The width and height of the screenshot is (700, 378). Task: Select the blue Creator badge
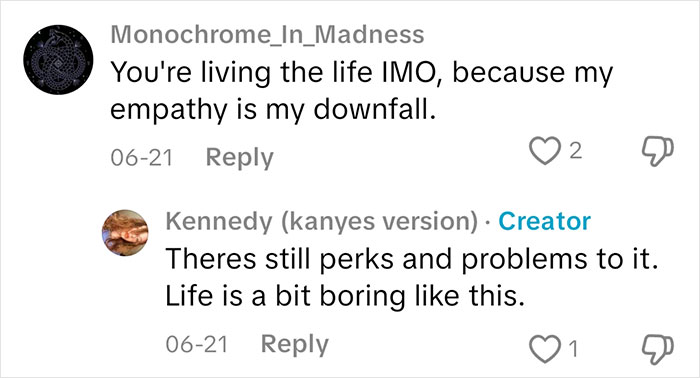coord(545,221)
